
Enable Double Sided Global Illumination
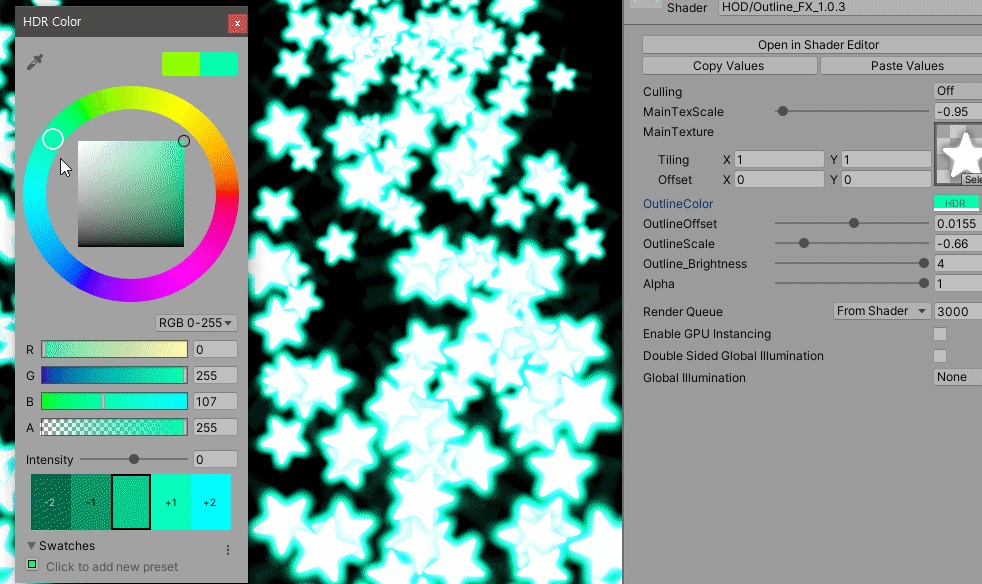(x=940, y=355)
